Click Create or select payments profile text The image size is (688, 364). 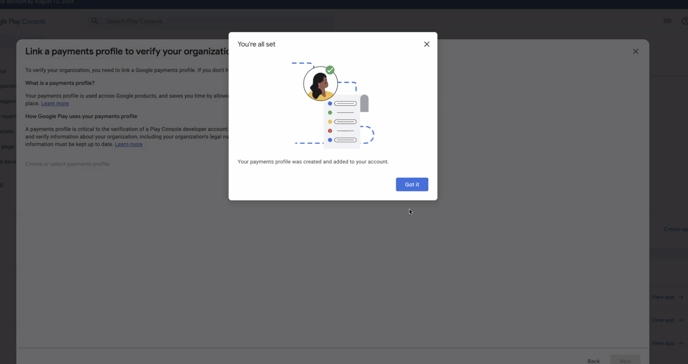click(67, 164)
